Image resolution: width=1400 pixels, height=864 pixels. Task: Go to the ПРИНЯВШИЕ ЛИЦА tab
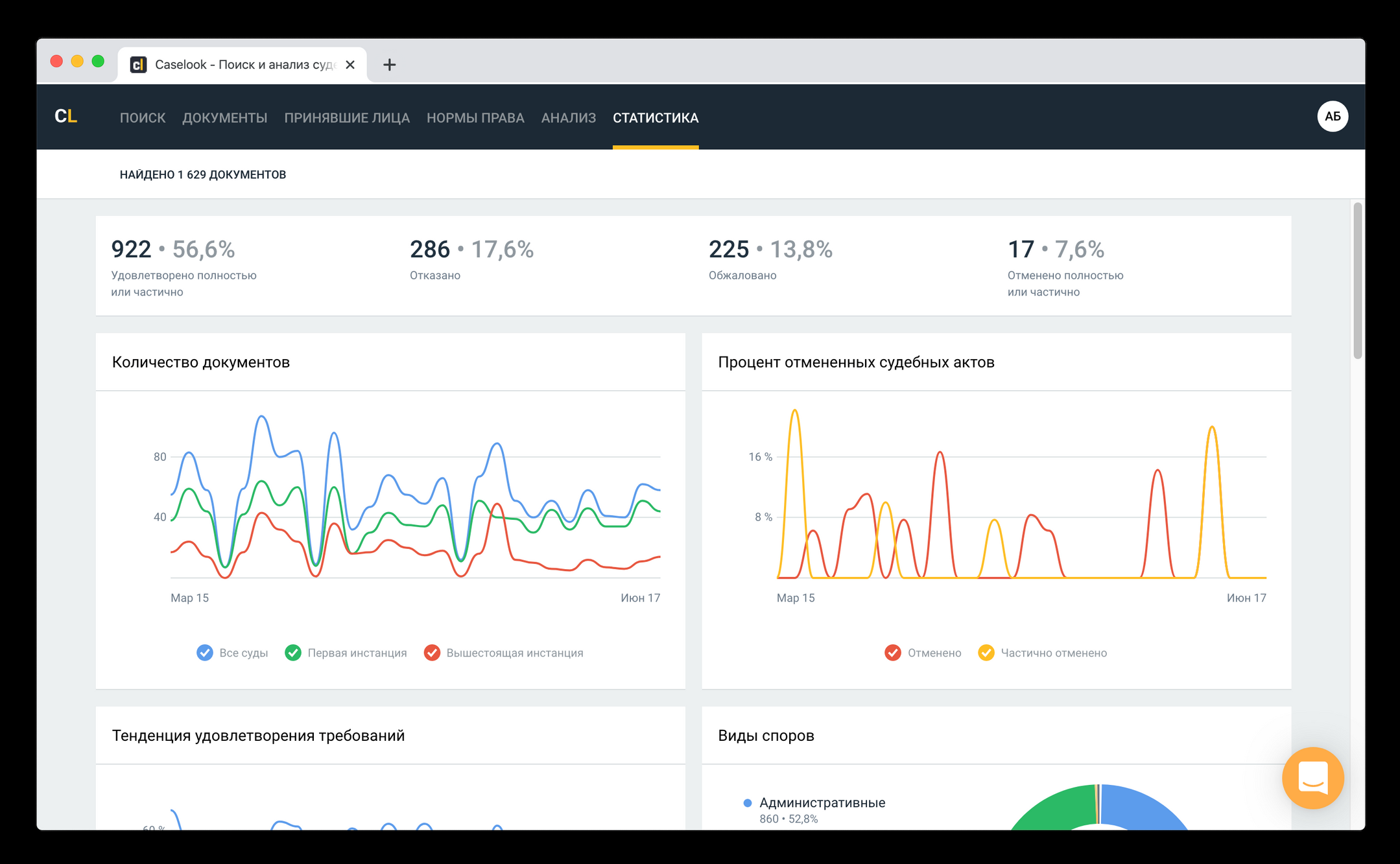[x=346, y=118]
